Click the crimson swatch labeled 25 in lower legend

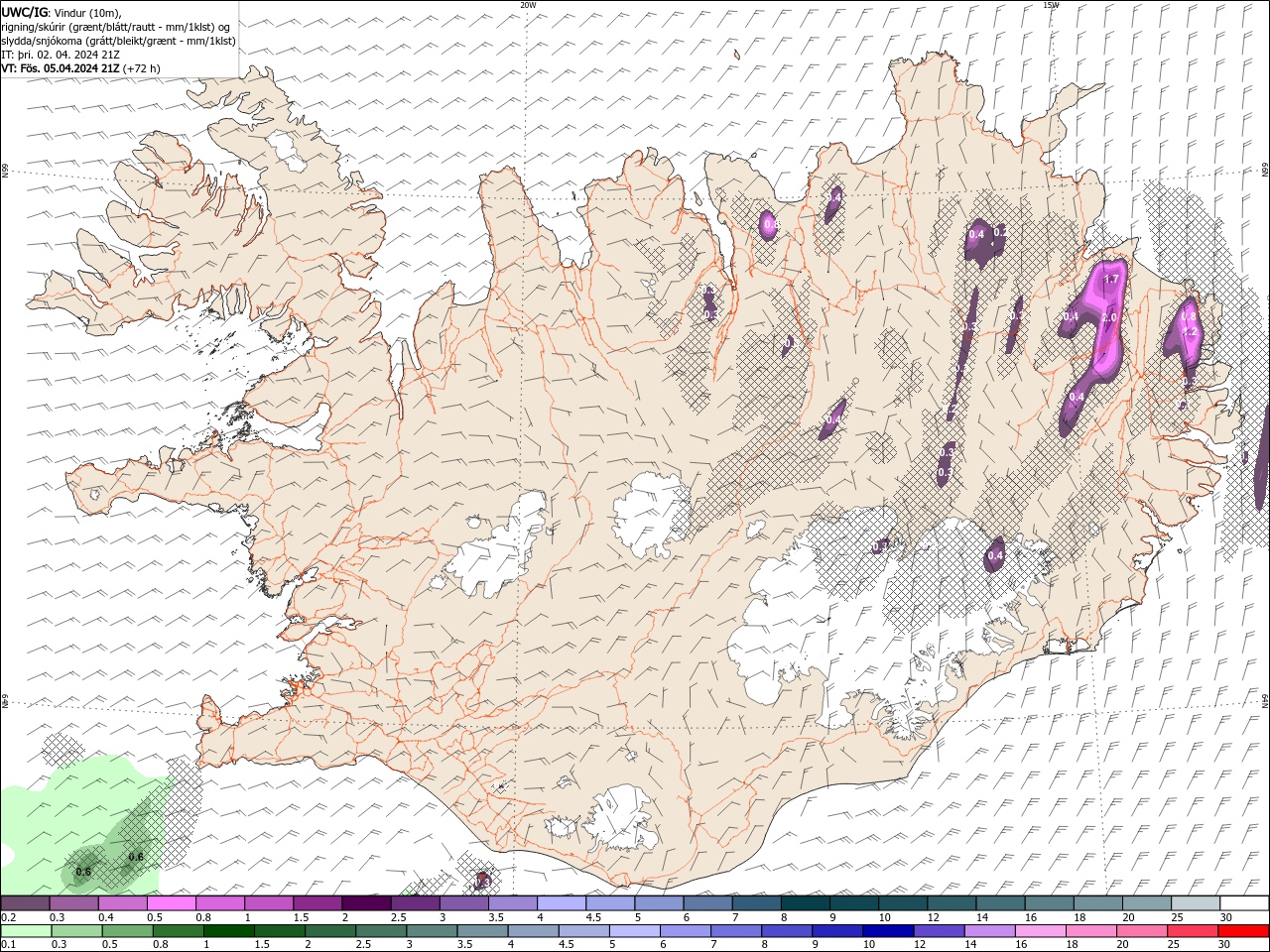(x=1192, y=931)
